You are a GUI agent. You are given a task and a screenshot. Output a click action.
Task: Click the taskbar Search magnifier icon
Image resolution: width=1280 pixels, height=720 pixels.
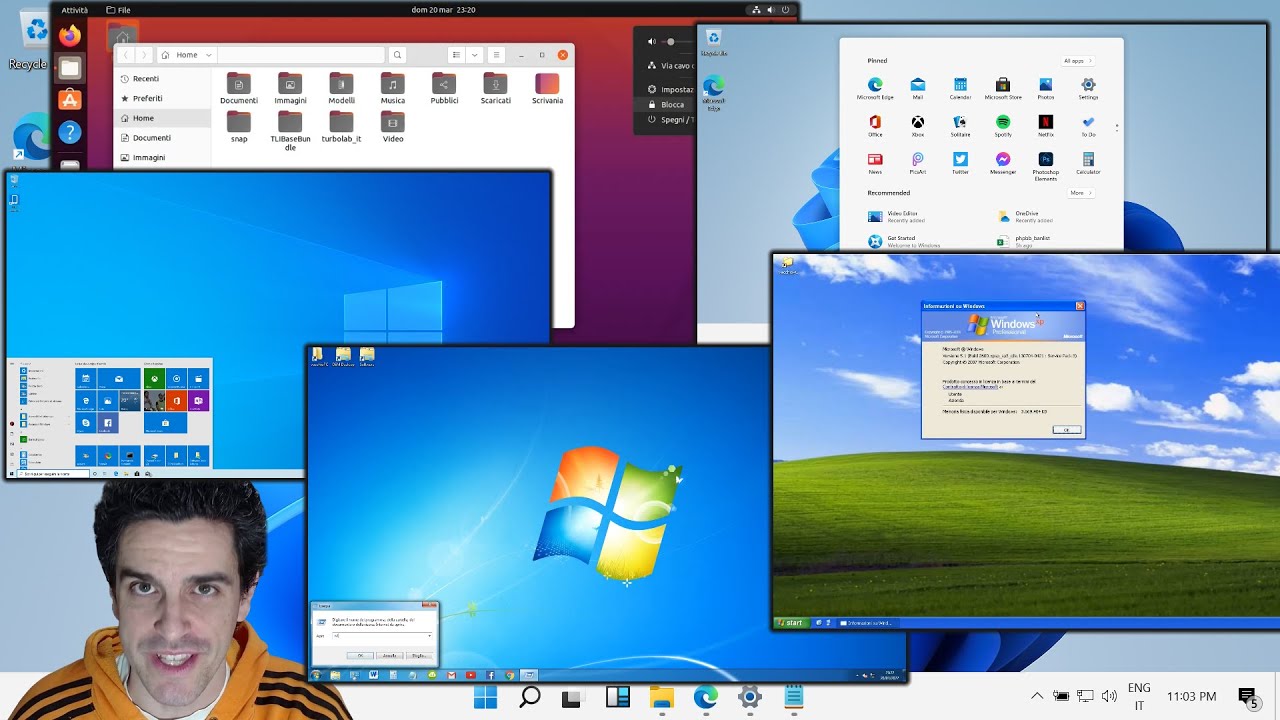[530, 697]
